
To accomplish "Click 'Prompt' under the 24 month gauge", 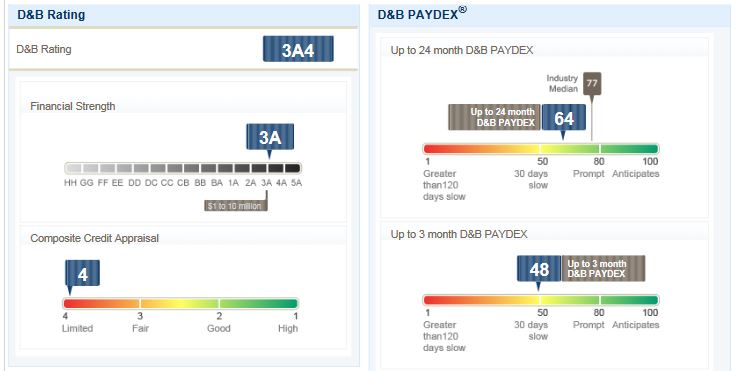I will (x=589, y=174).
